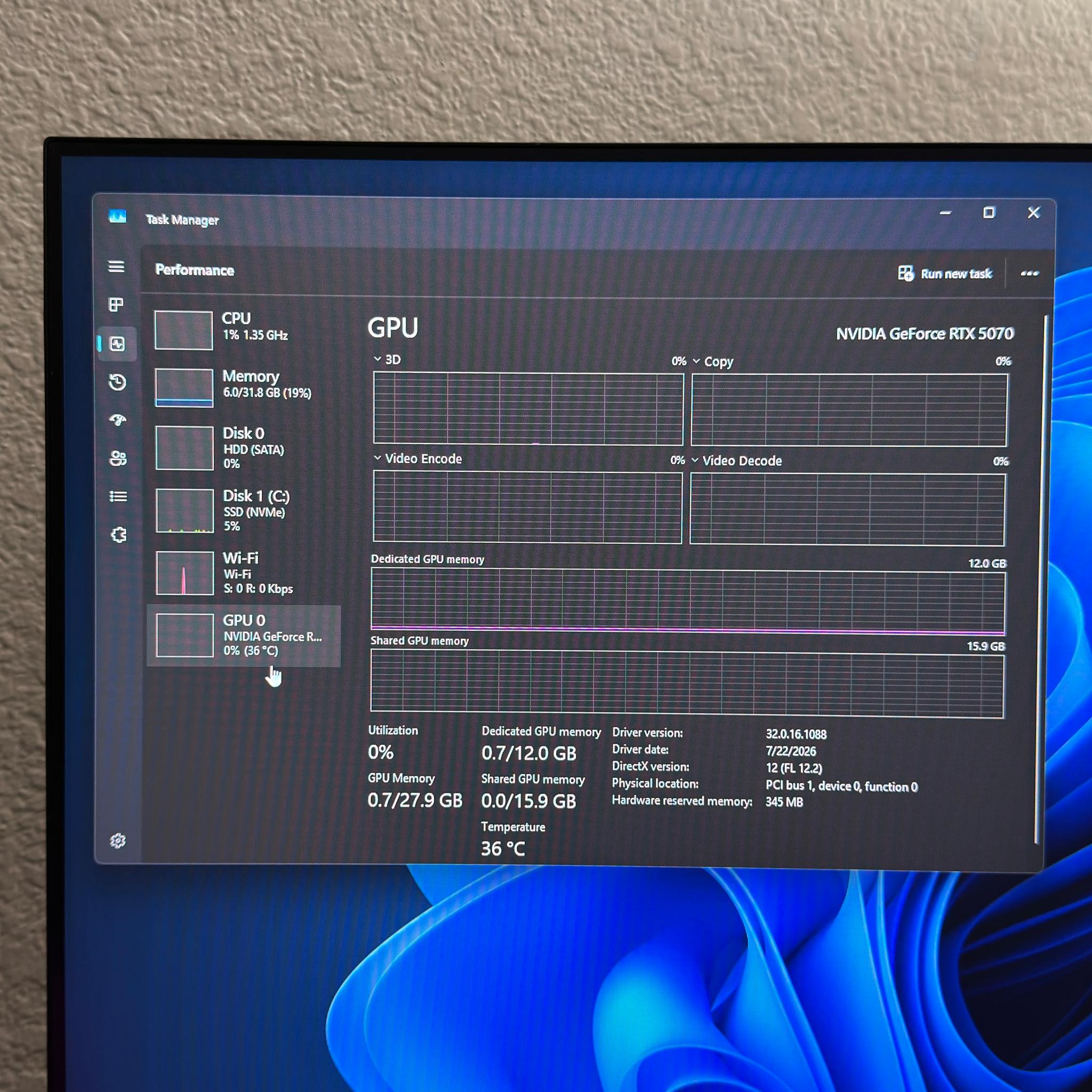Click DirectX version 12 (FL 12.2) value
The height and width of the screenshot is (1092, 1092).
click(x=793, y=768)
